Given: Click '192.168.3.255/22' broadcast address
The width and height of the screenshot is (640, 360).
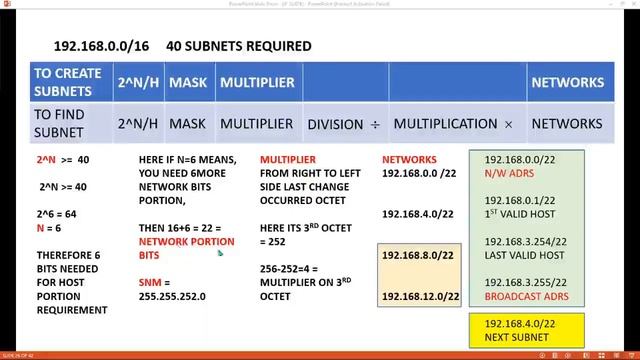Looking at the screenshot, I should click(x=526, y=282).
